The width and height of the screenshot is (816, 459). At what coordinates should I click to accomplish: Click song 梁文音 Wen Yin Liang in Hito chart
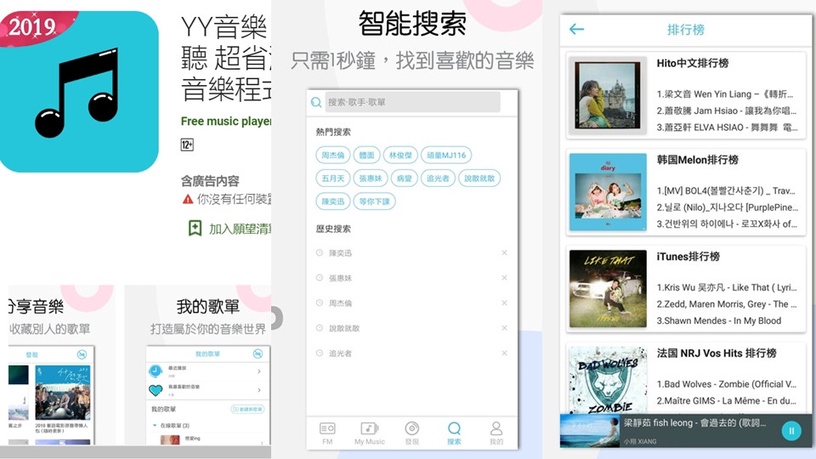point(726,94)
